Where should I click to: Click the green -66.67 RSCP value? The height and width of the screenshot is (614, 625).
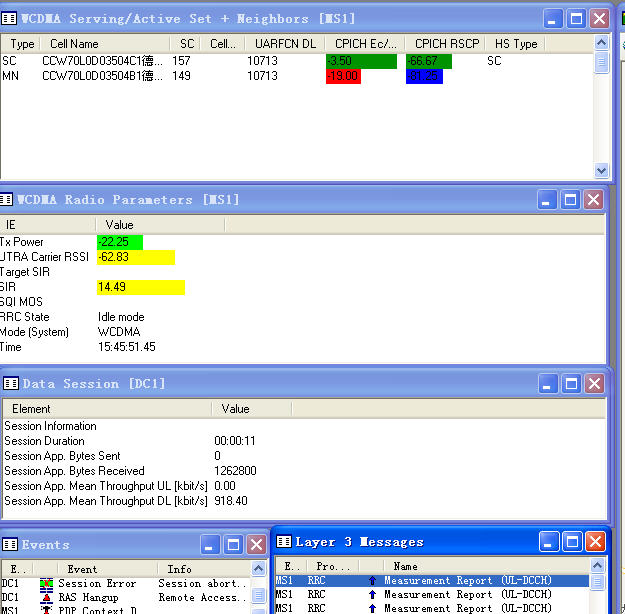[429, 61]
